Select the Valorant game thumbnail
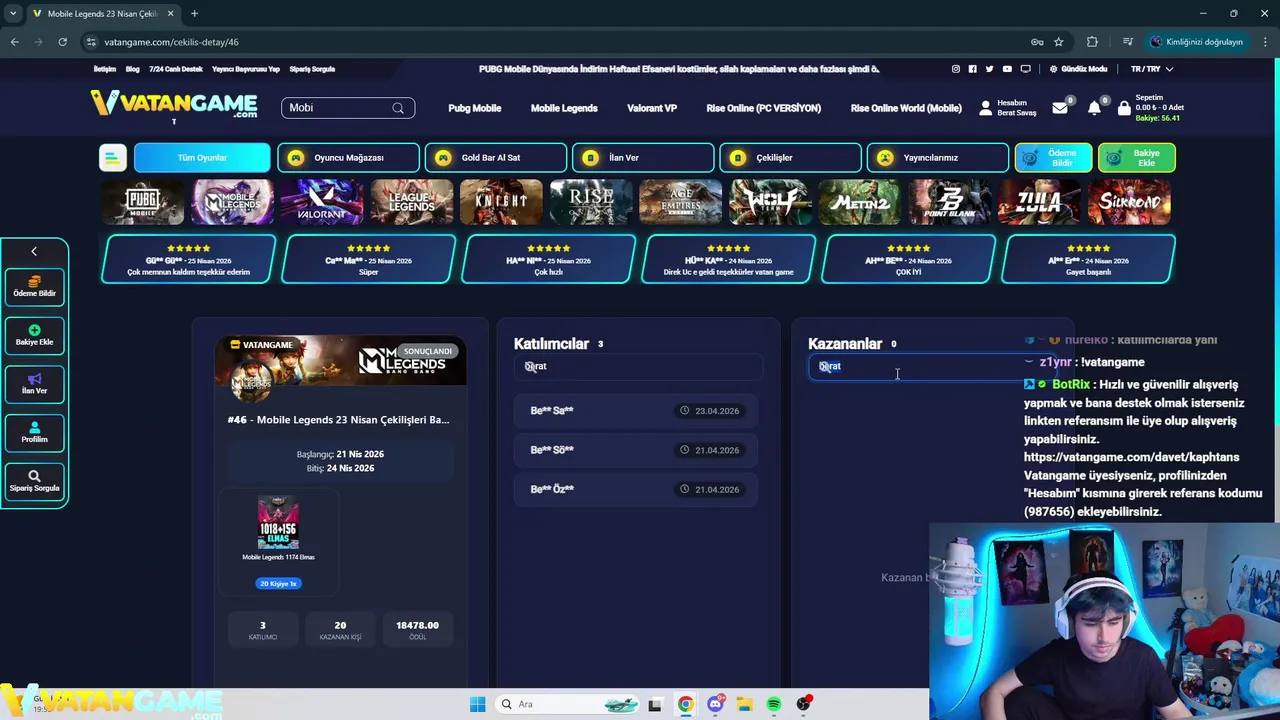The width and height of the screenshot is (1280, 720). point(322,202)
